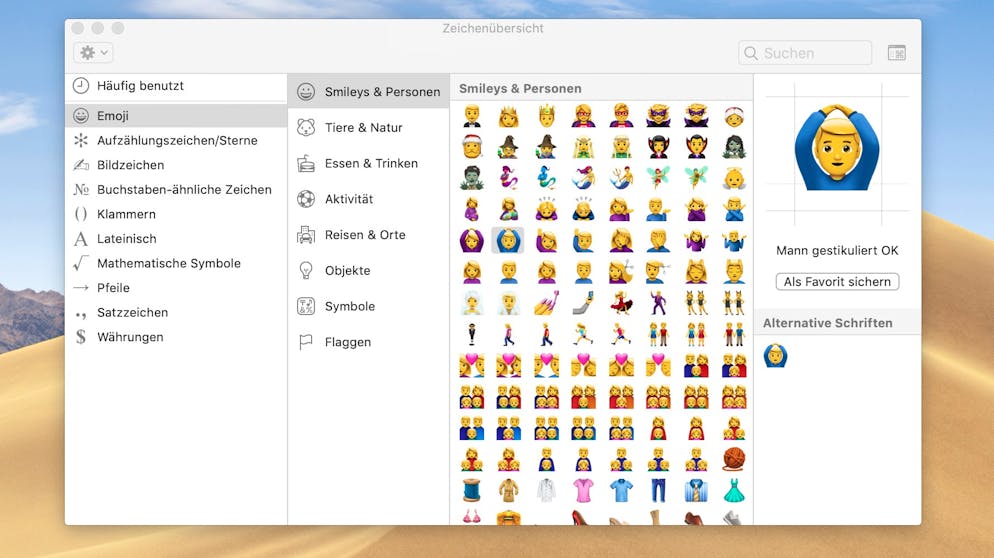Switch to Objekte subcategory
994x558 pixels.
[369, 271]
